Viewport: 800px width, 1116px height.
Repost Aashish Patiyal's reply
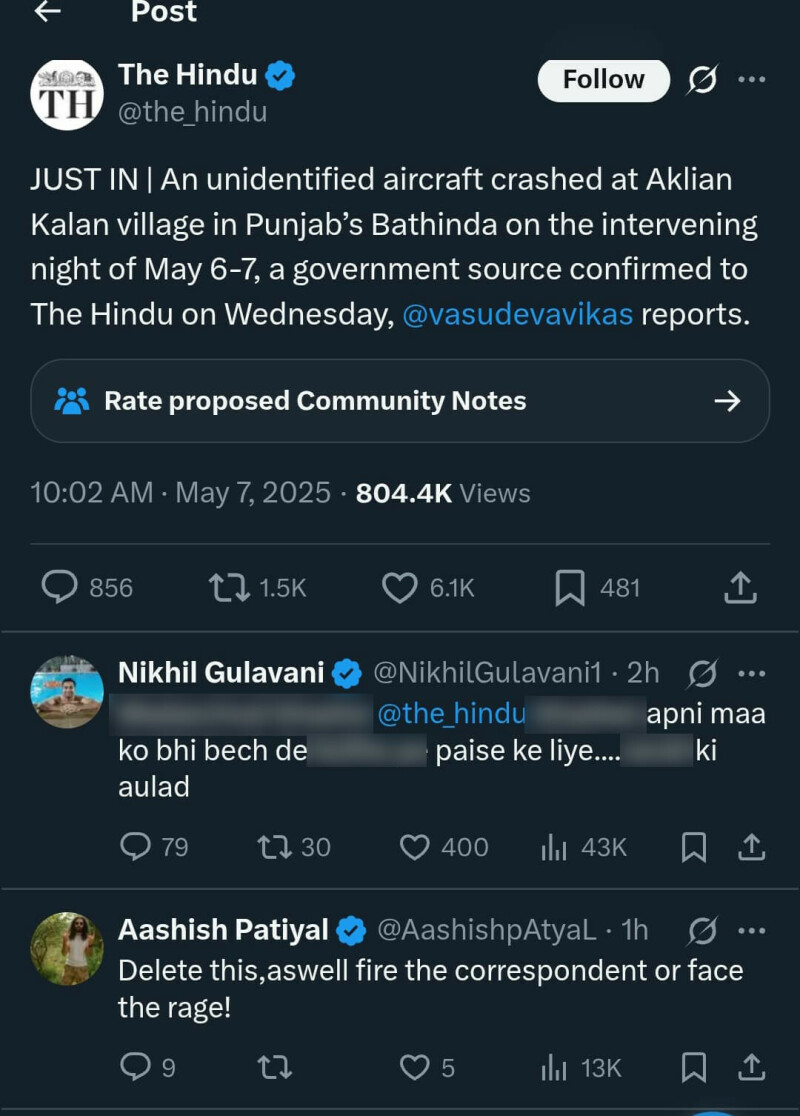[x=274, y=1068]
